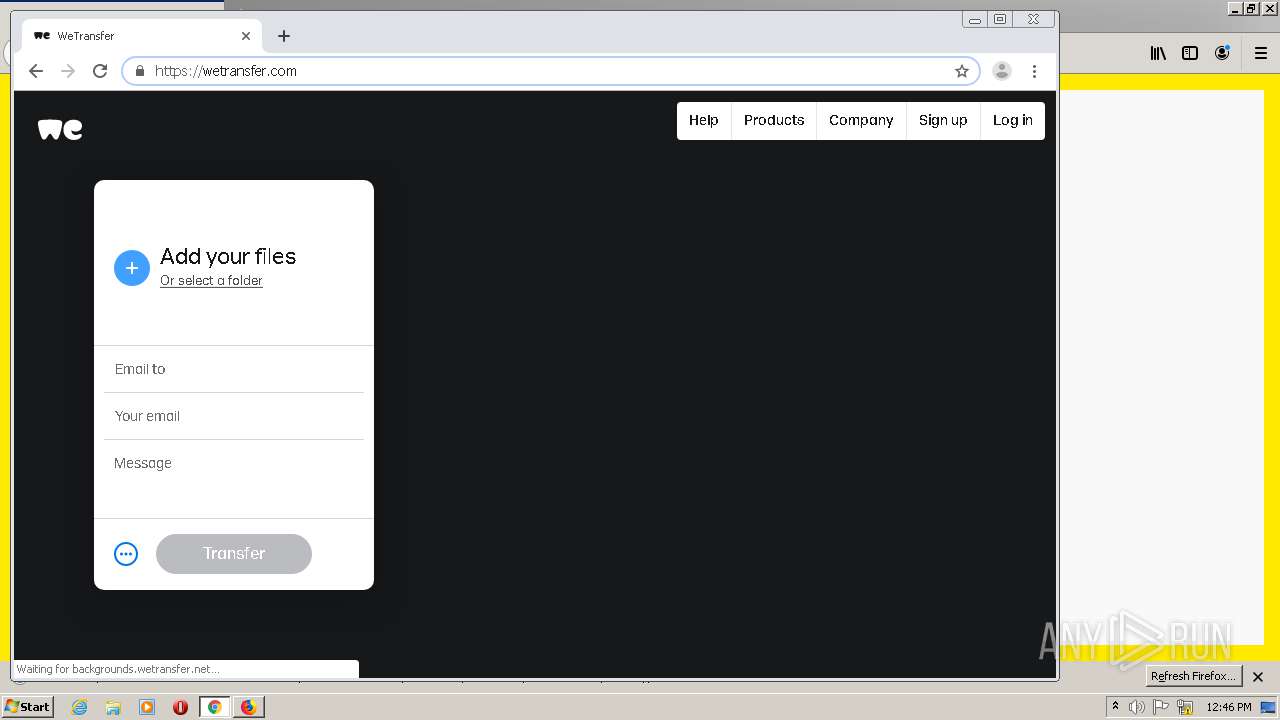Bookmark this page with the star icon

[x=962, y=71]
